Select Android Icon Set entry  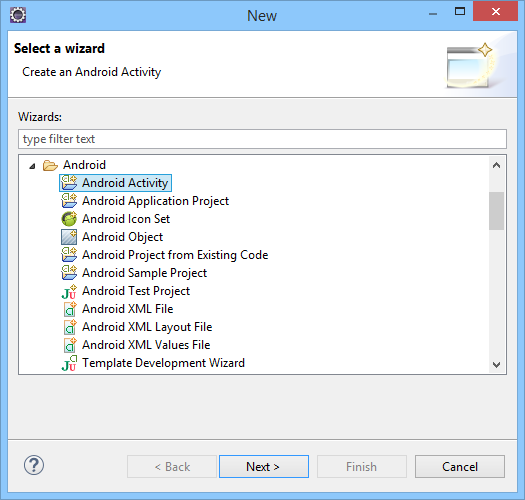click(x=126, y=219)
